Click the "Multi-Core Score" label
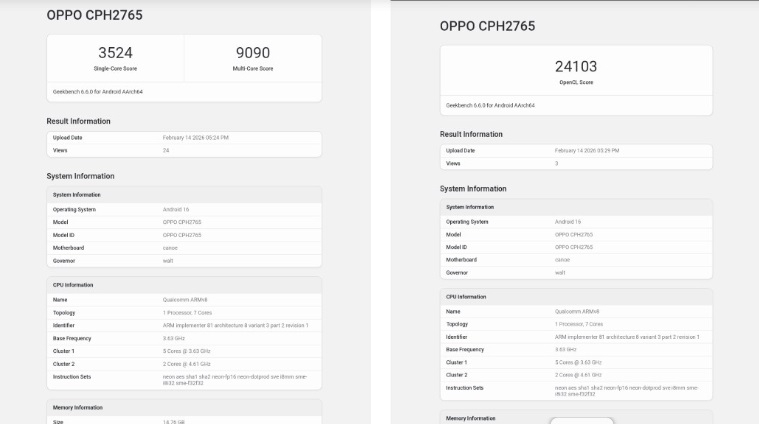Image resolution: width=759 pixels, height=424 pixels. (253, 69)
